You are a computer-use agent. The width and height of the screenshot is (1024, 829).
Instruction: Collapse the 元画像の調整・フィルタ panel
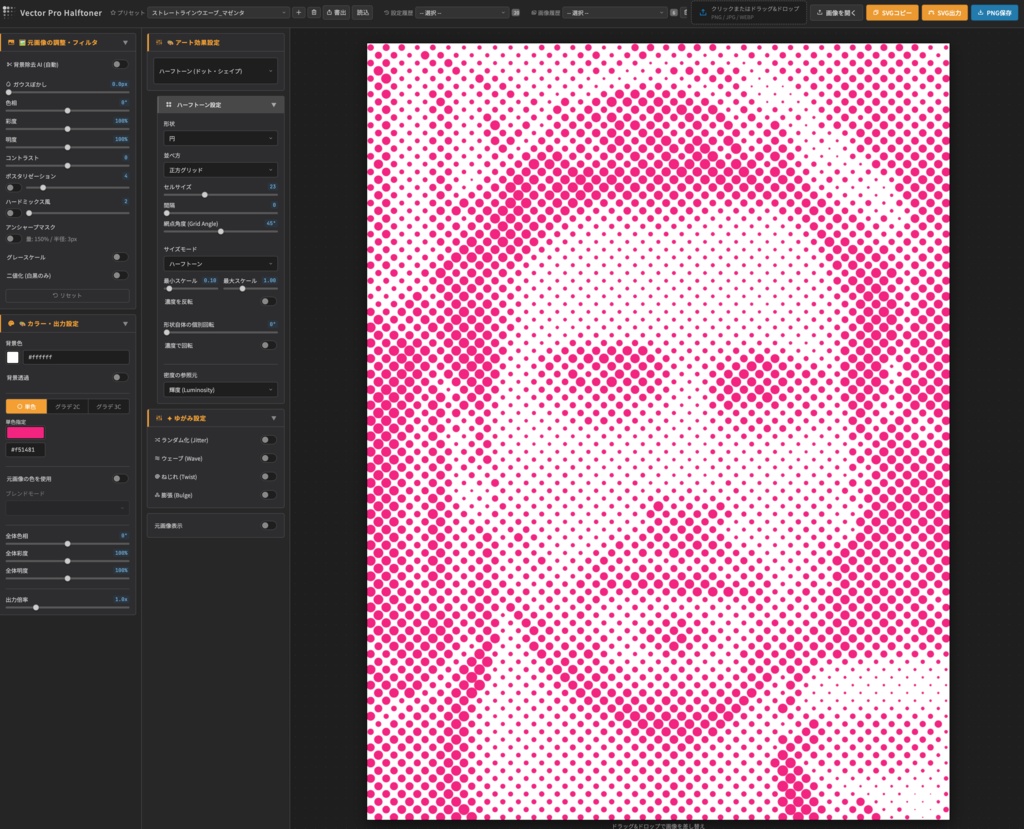click(x=125, y=42)
